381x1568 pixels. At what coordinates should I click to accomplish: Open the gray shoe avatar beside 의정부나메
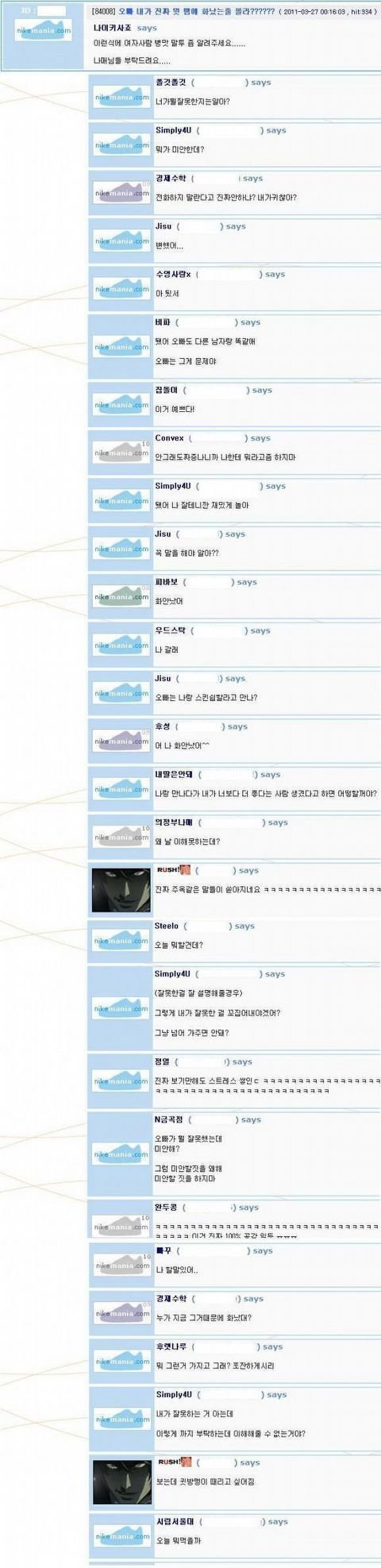coord(121,837)
